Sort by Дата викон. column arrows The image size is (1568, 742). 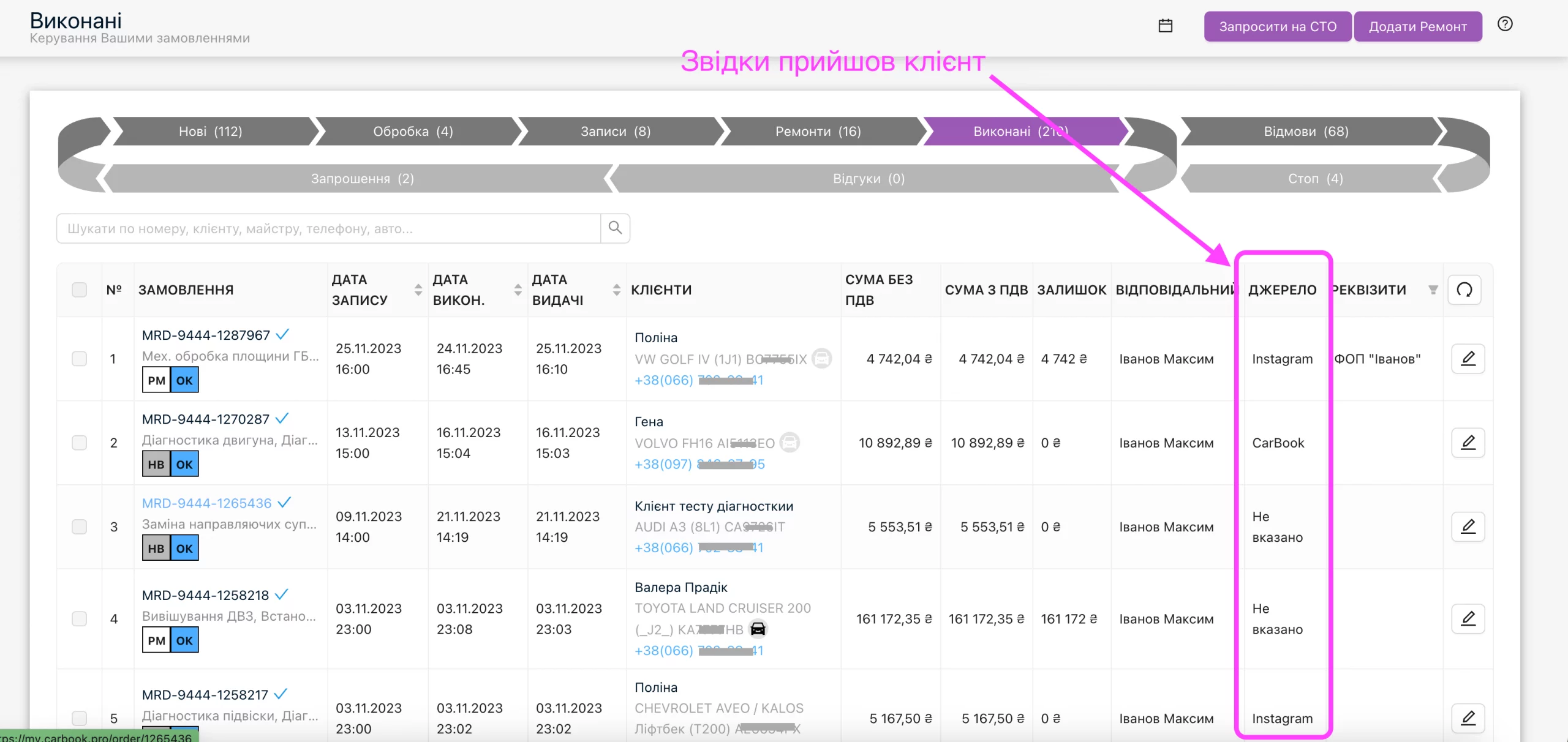(518, 290)
